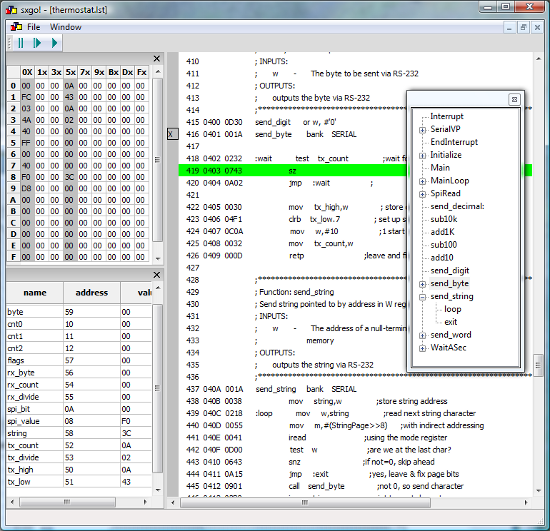The image size is (550, 531).
Task: Expand the WaitASec tree node
Action: 422,348
